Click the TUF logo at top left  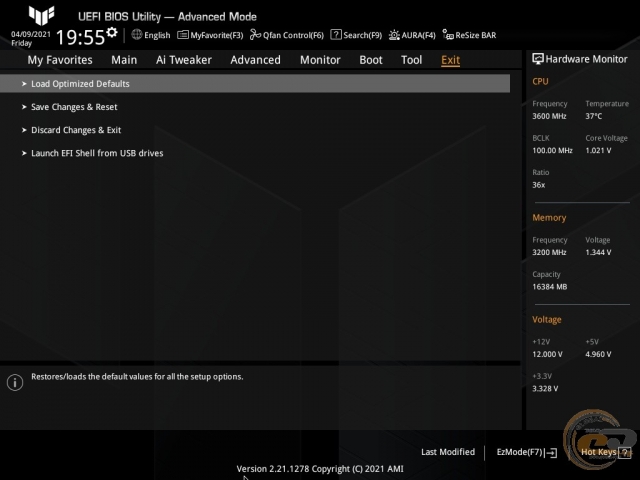click(42, 16)
